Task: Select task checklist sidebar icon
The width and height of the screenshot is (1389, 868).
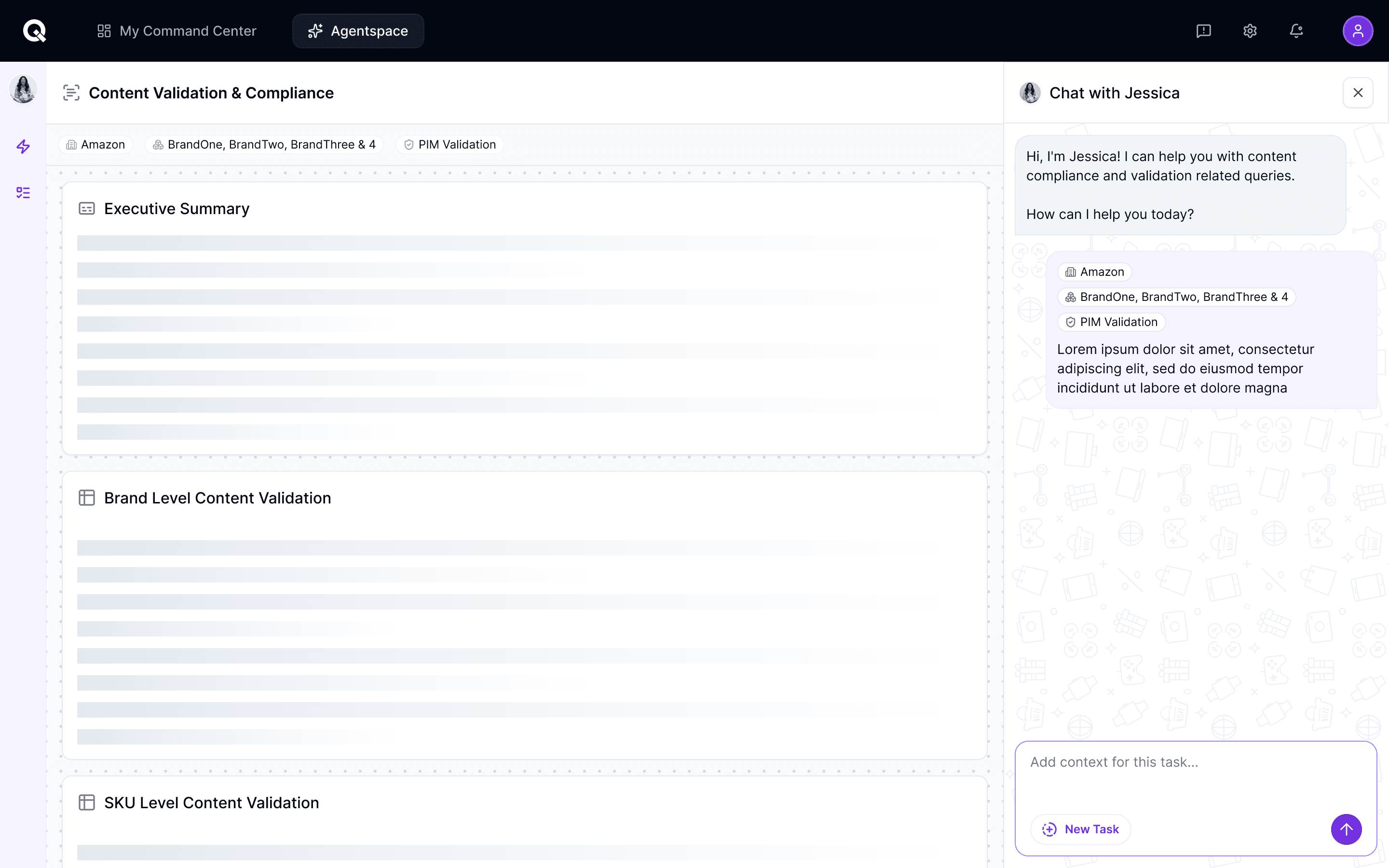Action: [x=23, y=193]
